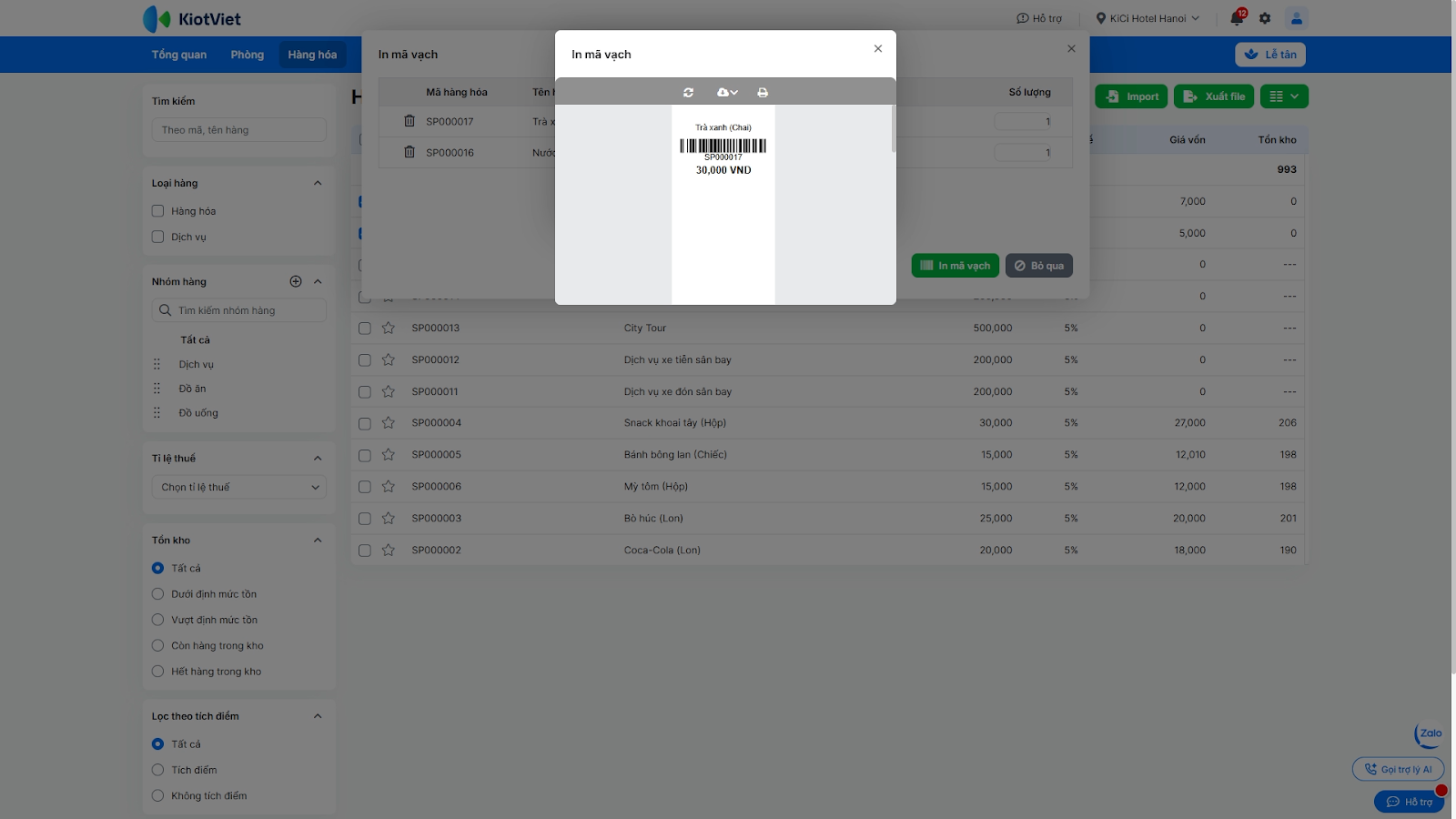This screenshot has height=819, width=1456.
Task: Select checkbox for SP000004 Snack khoai tây
Action: pos(365,422)
